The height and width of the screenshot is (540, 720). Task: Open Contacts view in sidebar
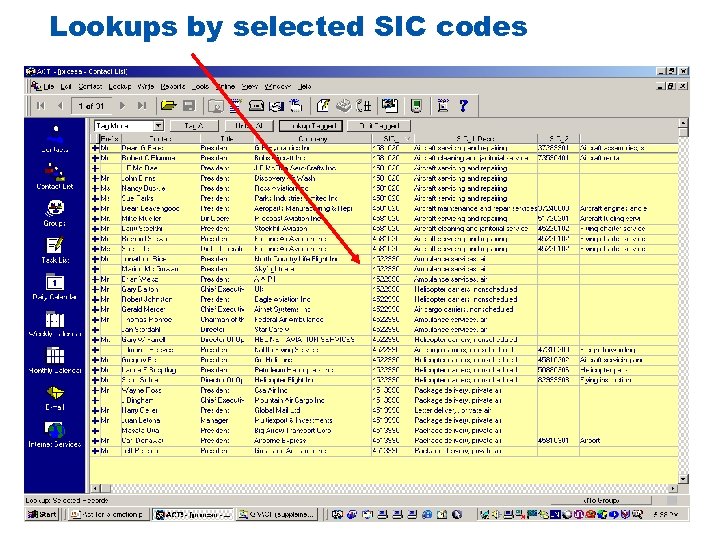tap(55, 139)
